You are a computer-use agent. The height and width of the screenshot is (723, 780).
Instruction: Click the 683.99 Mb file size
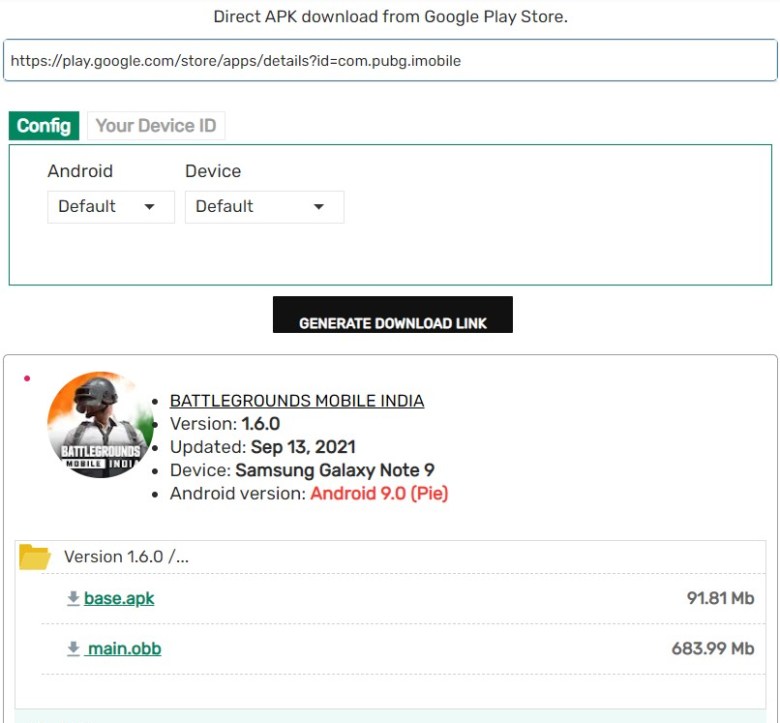point(712,648)
